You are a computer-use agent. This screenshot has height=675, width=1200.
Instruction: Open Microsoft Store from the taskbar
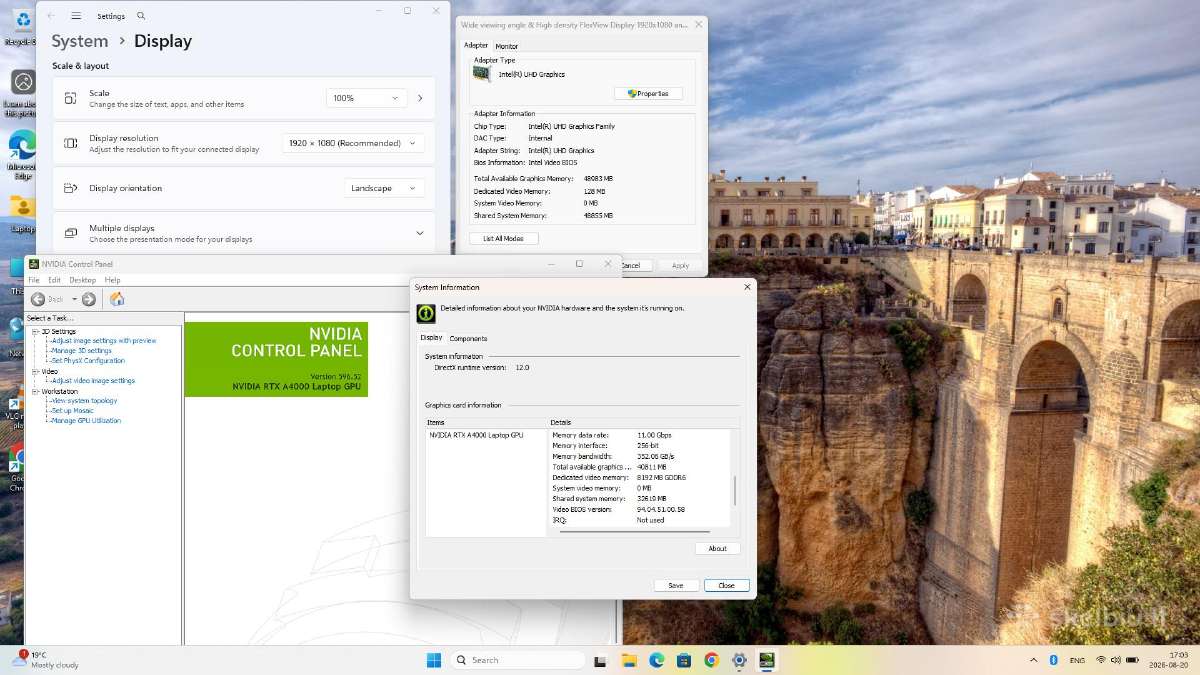click(x=684, y=660)
